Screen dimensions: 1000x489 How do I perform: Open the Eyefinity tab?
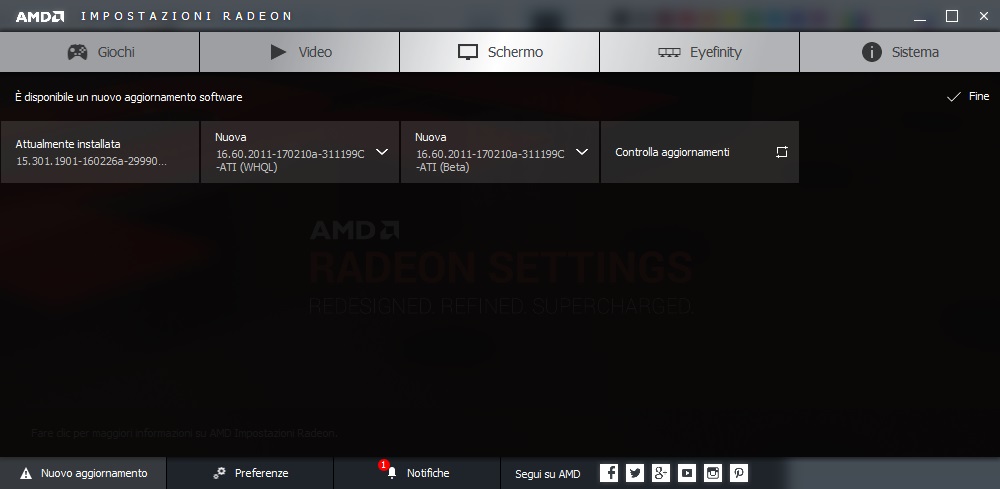click(x=700, y=52)
